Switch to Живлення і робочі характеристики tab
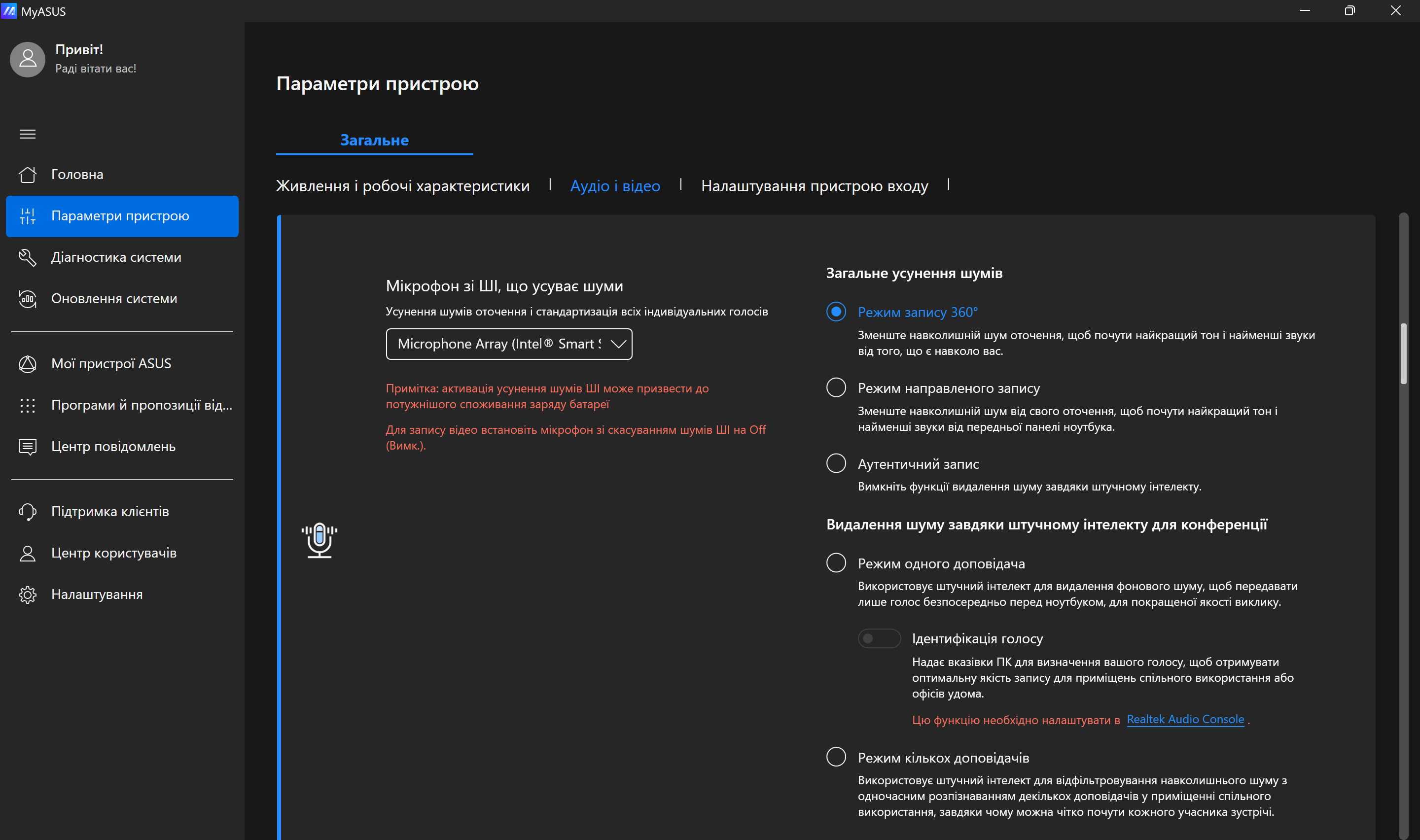 [x=402, y=186]
